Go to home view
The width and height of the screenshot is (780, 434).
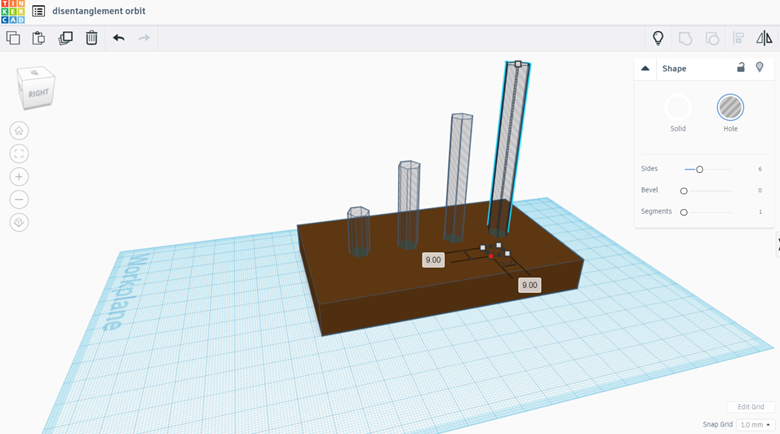pos(19,131)
